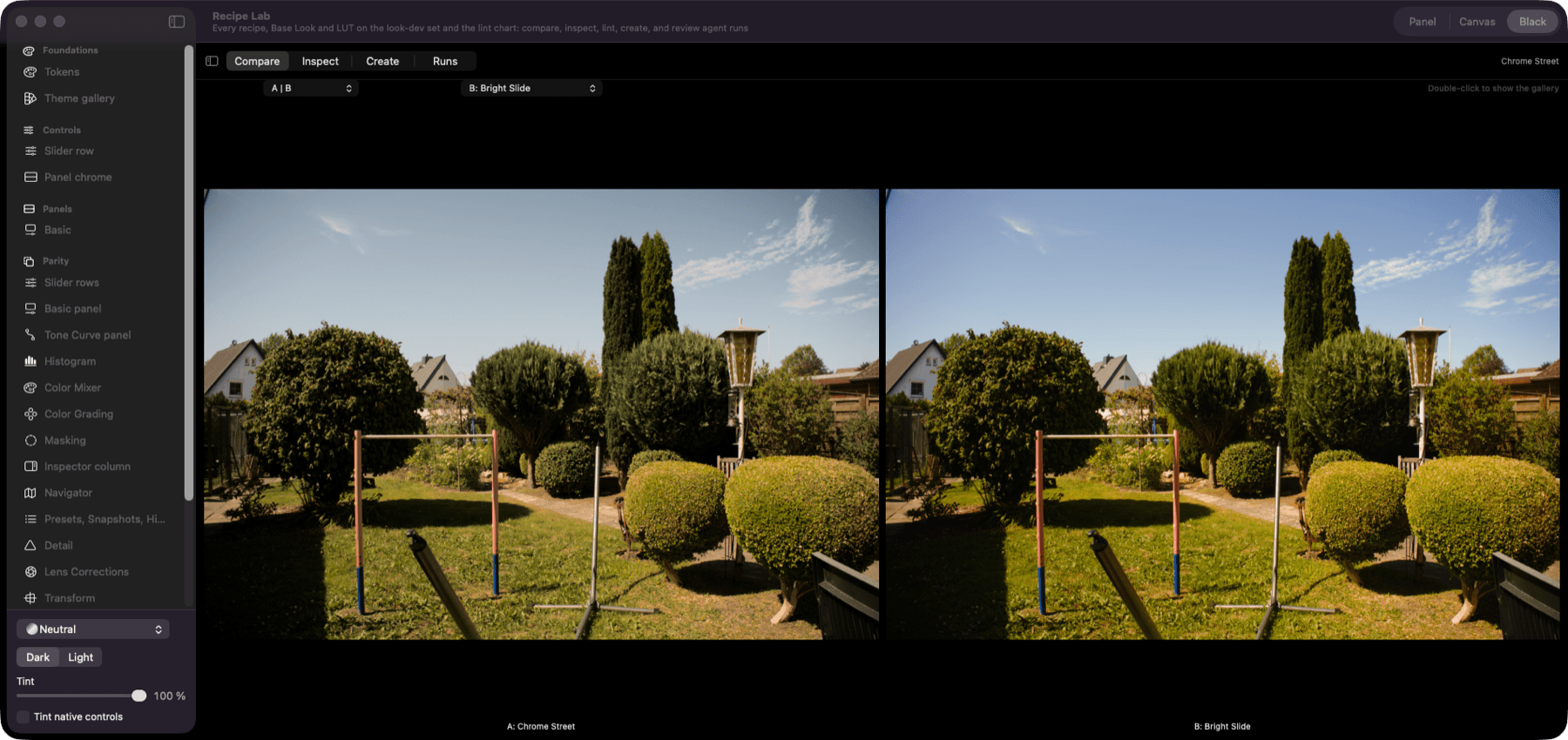Open the Tokens sidebar item icon
The height and width of the screenshot is (740, 1568).
30,72
